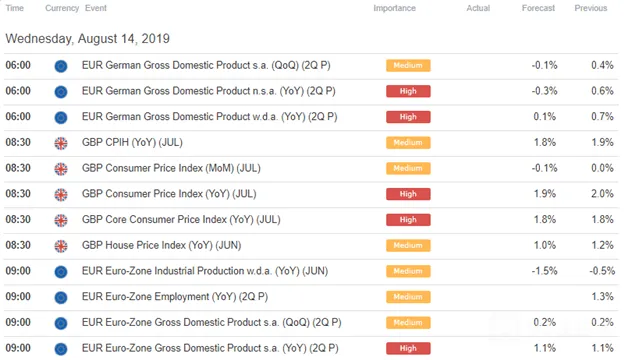The height and width of the screenshot is (360, 624).
Task: Click forecast 1.0% for House Price Index
Action: [545, 245]
